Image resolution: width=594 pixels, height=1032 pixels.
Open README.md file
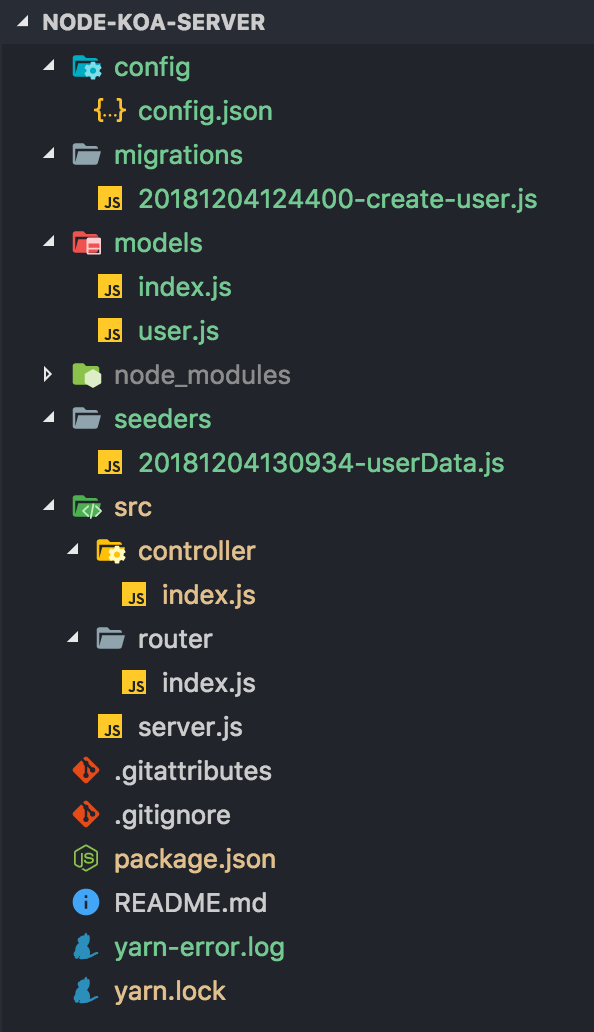click(x=191, y=903)
